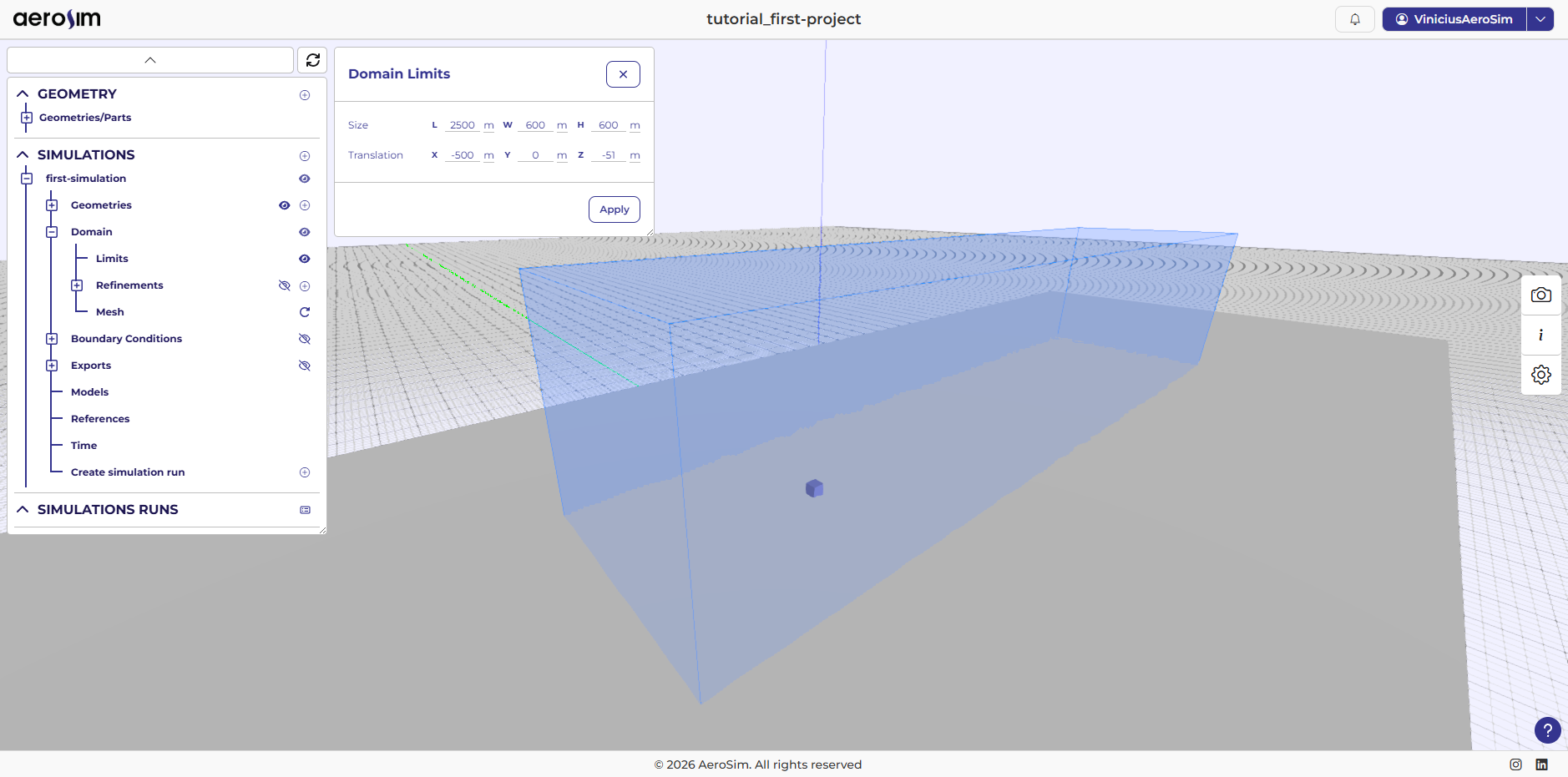1568x777 pixels.
Task: Apply the domain limits
Action: point(614,209)
